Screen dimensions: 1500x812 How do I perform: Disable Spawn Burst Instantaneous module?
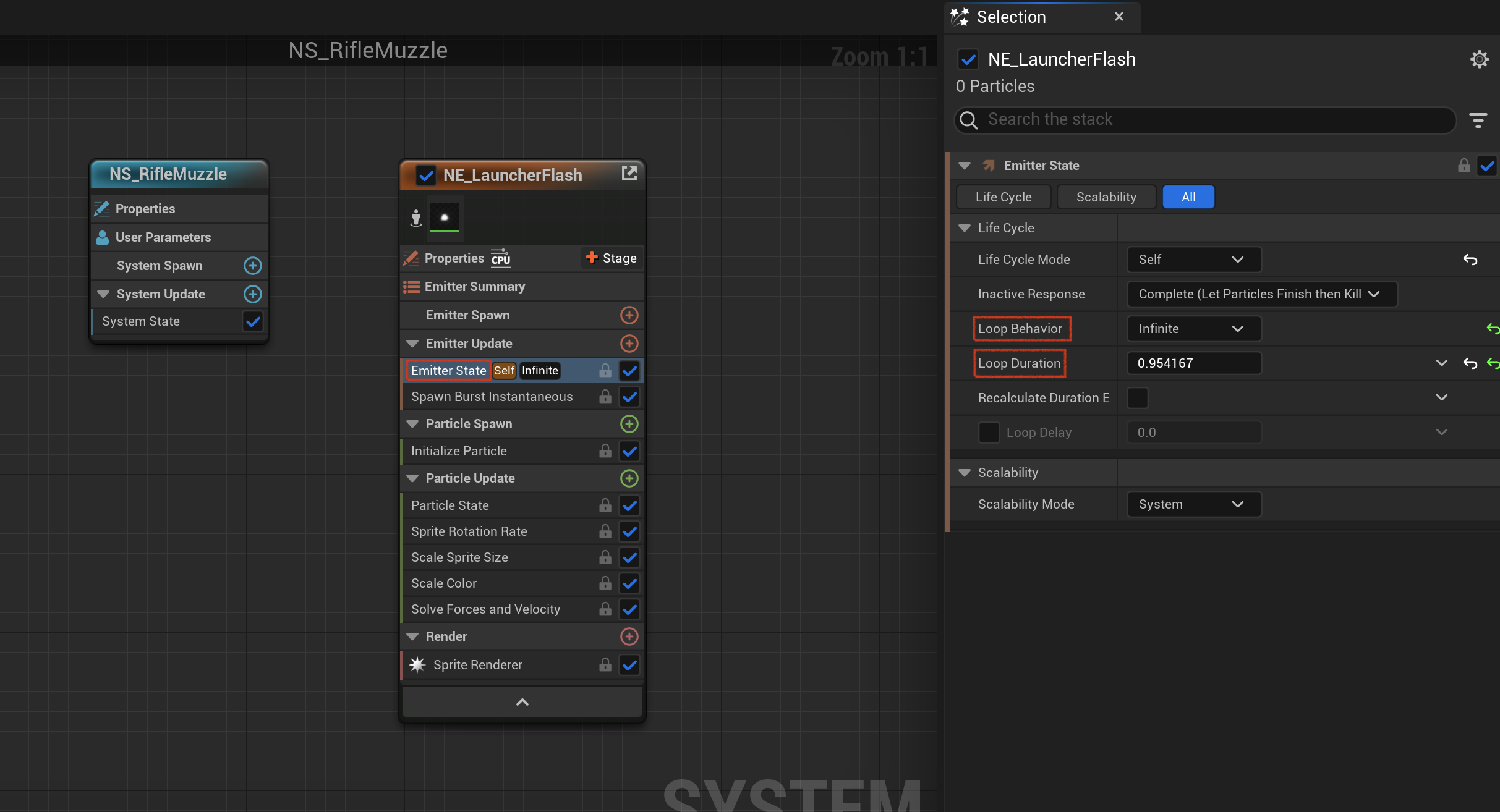coord(629,397)
